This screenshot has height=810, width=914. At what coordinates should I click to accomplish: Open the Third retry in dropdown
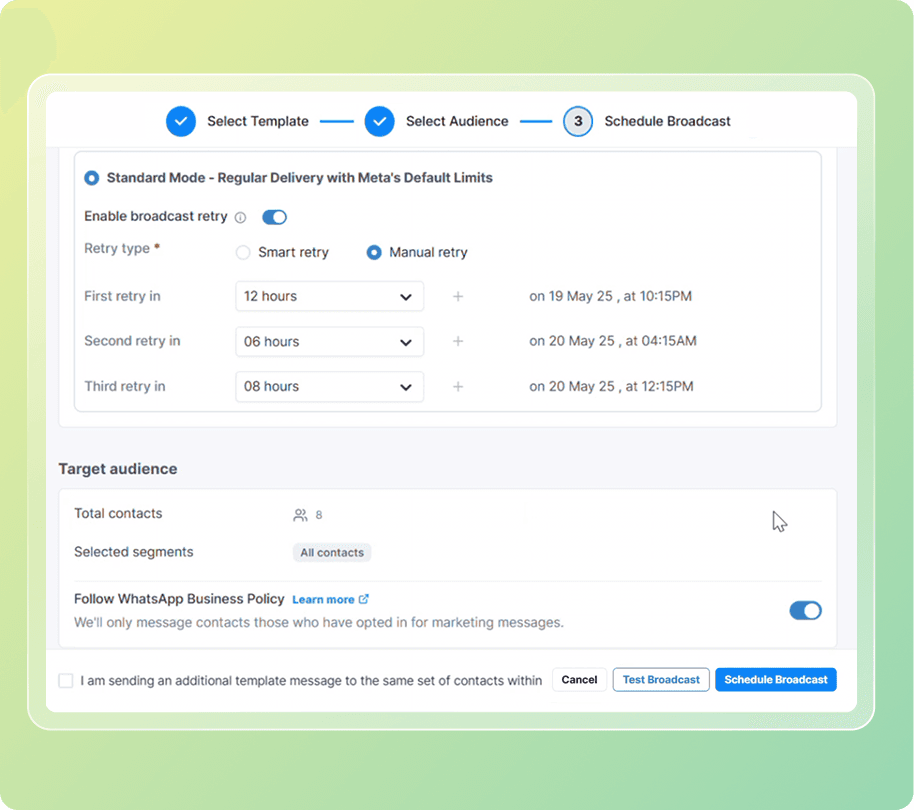[329, 387]
